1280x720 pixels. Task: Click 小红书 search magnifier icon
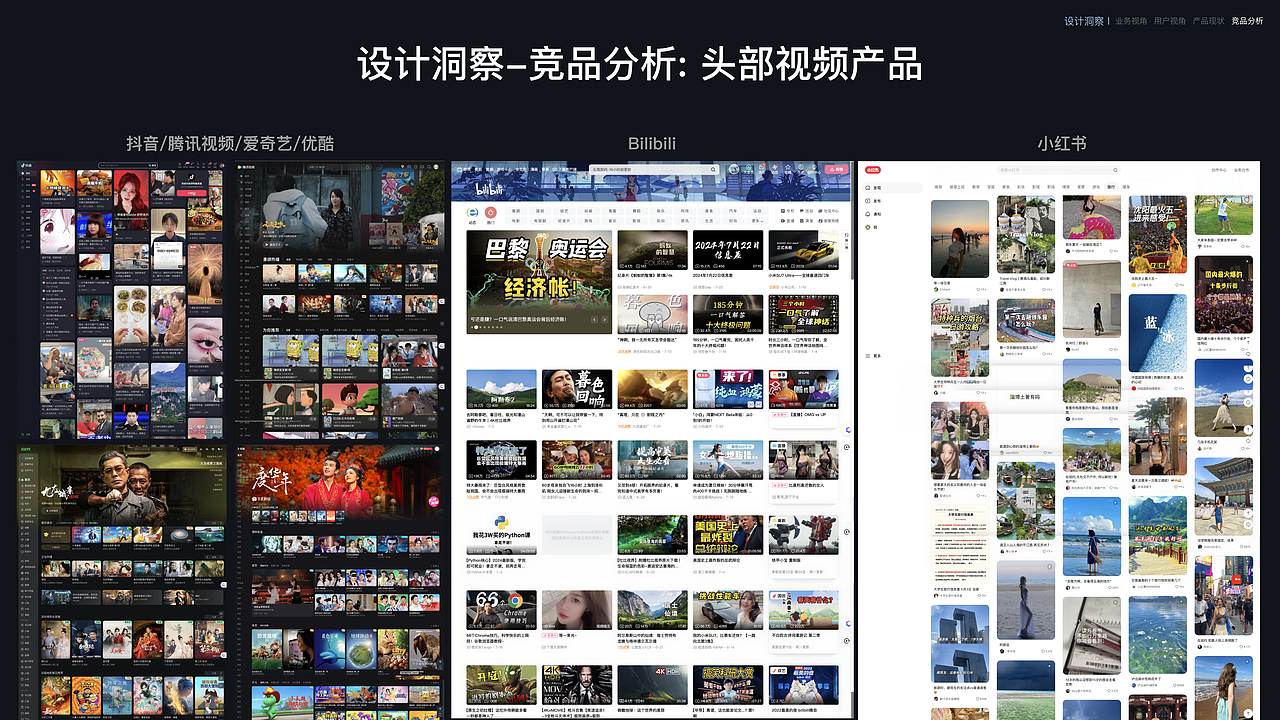pos(1115,170)
